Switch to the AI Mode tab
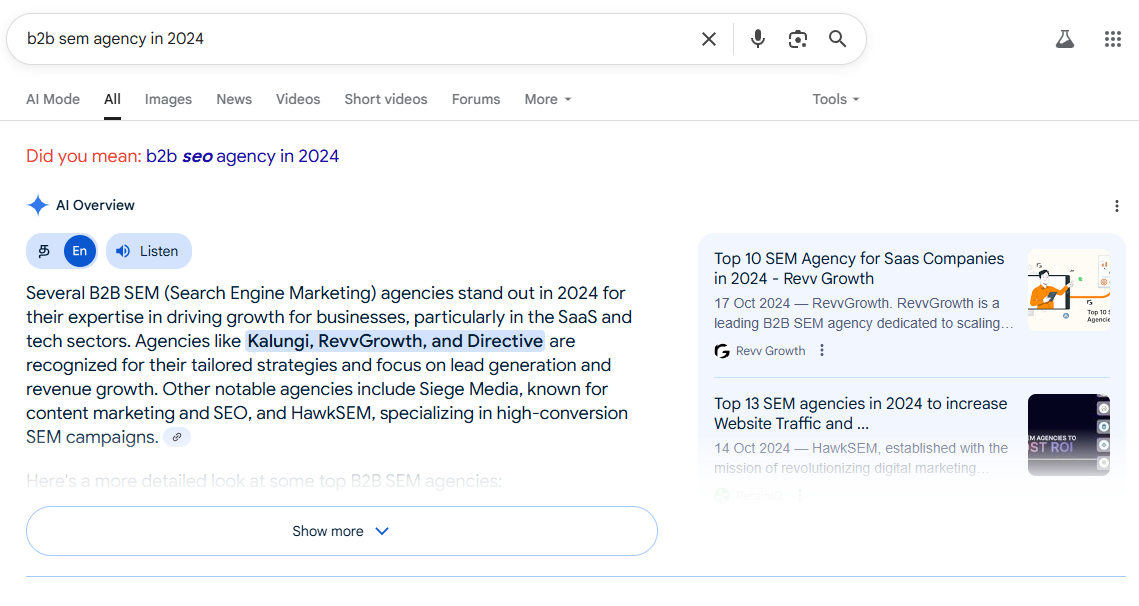This screenshot has width=1139, height=606. (53, 100)
